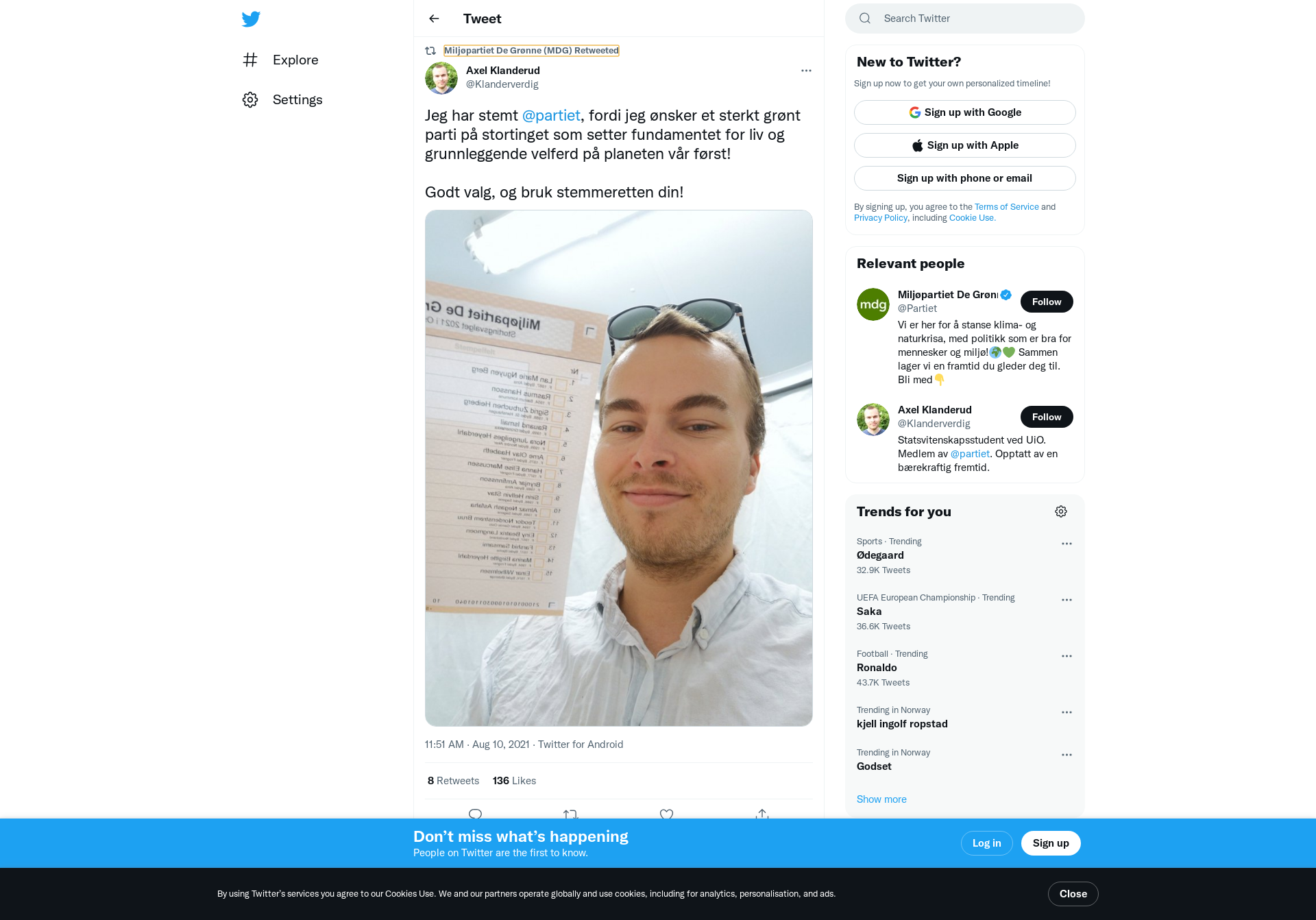The image size is (1316, 920).
Task: Like the tweet with the heart icon
Action: click(x=666, y=814)
